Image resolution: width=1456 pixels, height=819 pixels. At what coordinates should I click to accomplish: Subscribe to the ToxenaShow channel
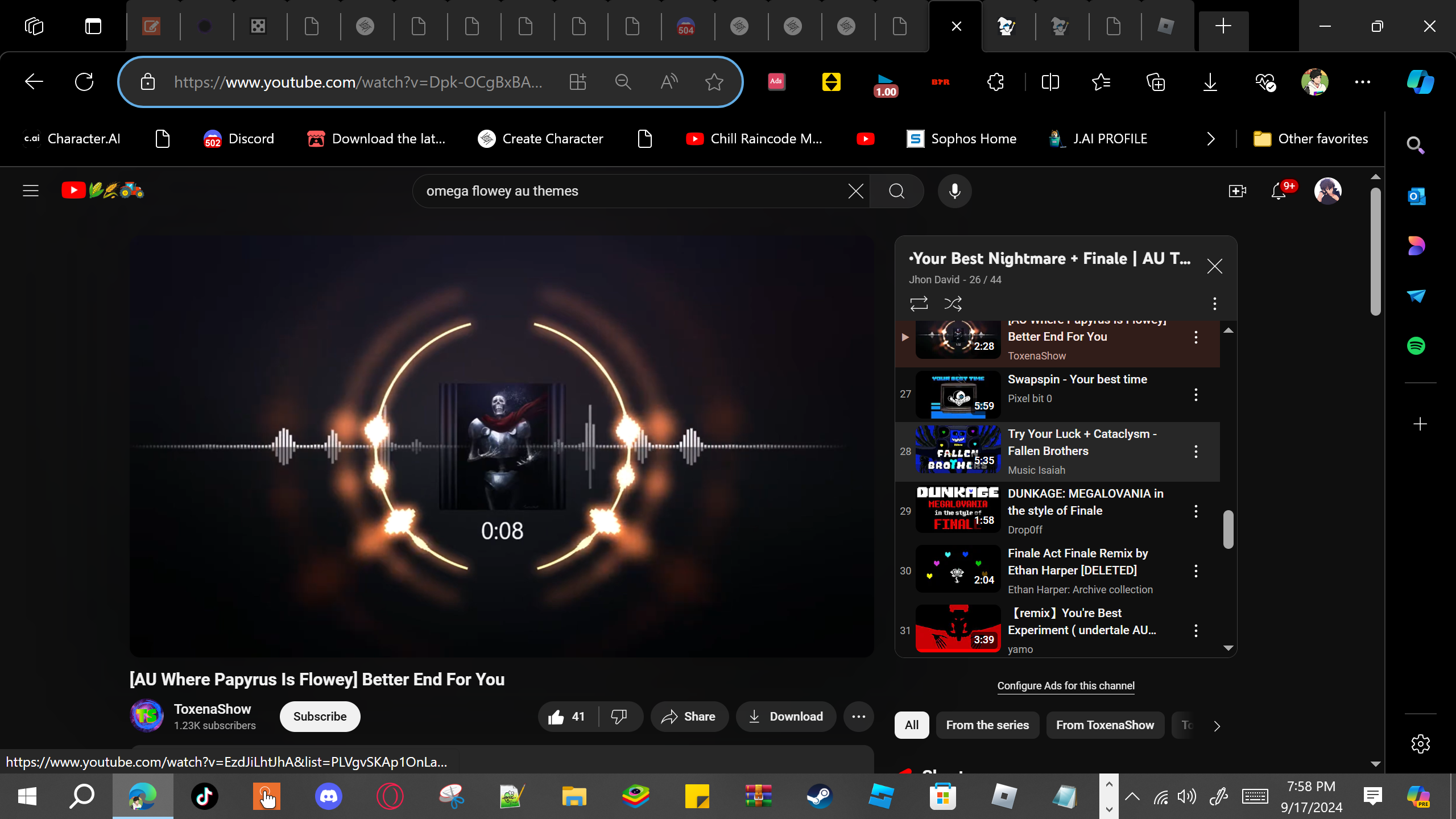click(x=320, y=717)
